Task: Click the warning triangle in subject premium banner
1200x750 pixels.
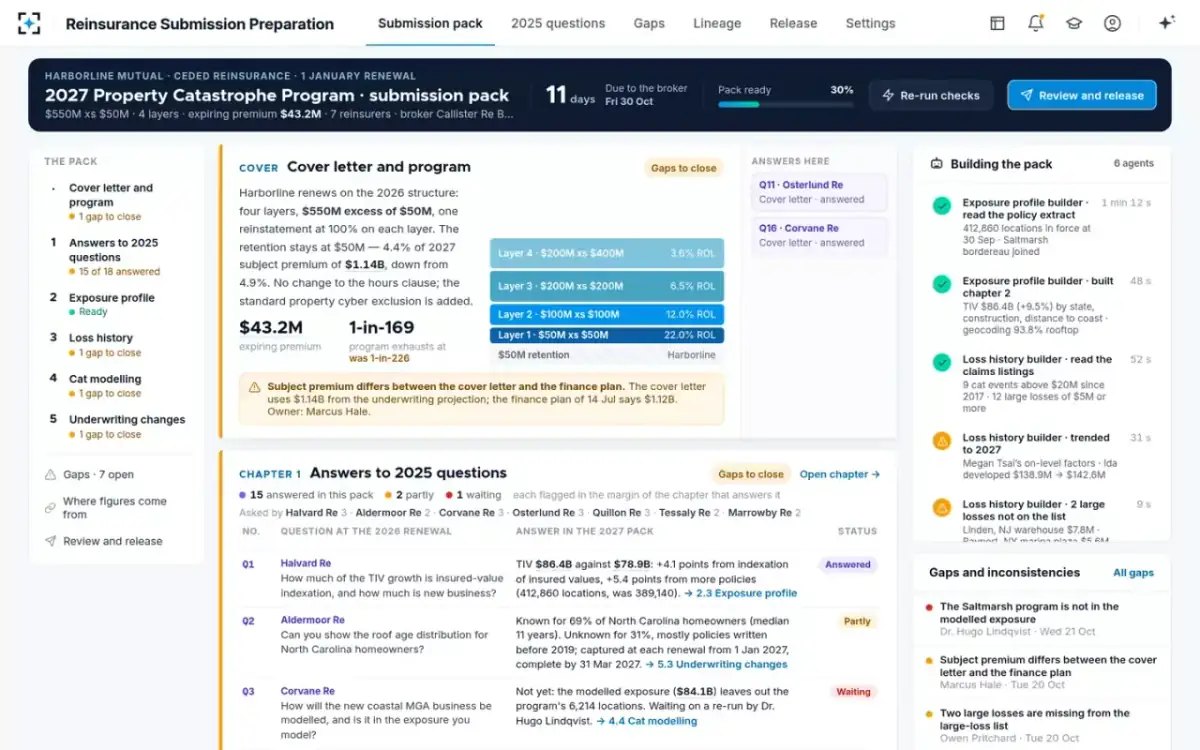Action: point(255,387)
